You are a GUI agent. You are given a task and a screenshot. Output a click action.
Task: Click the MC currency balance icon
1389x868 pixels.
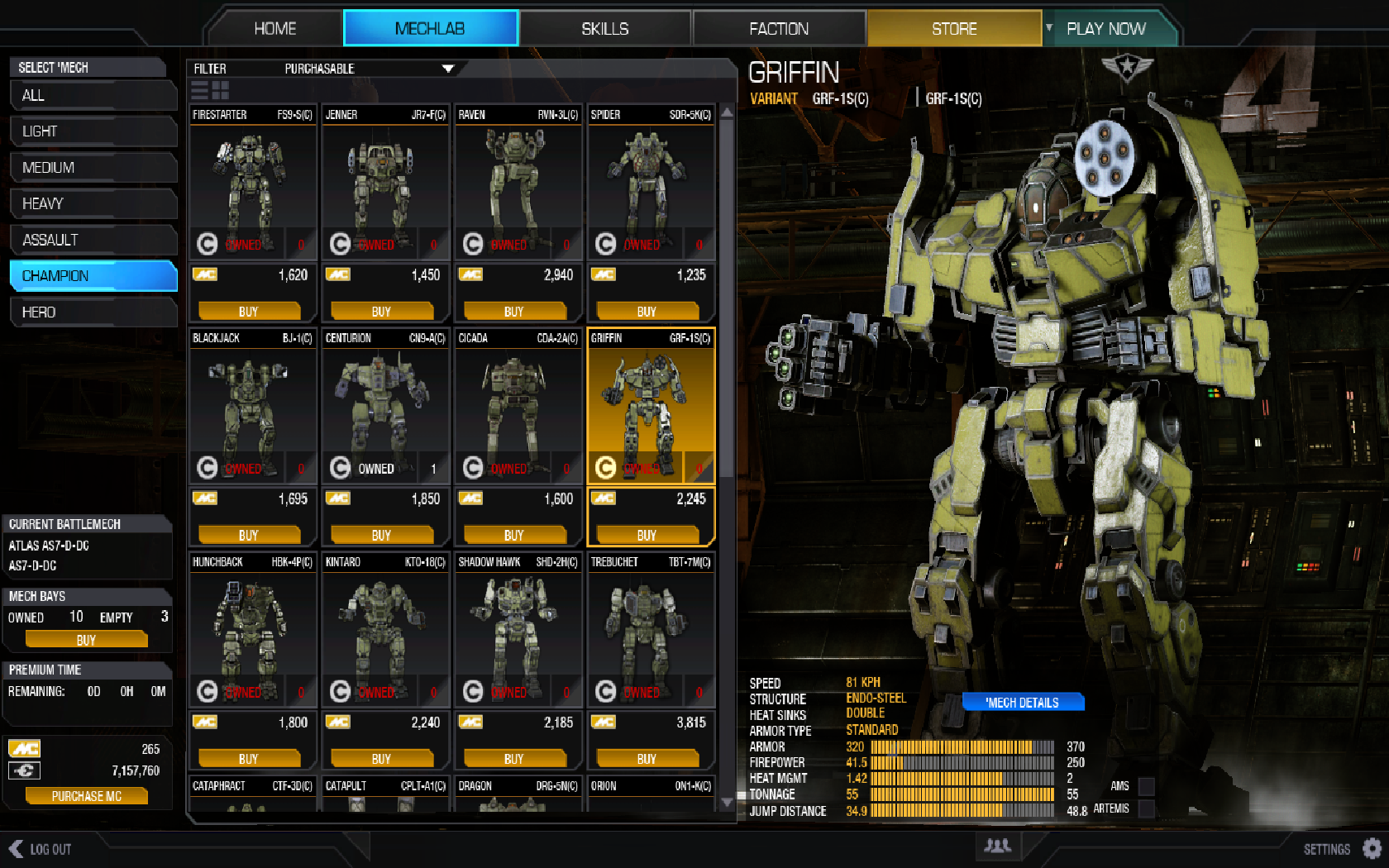pyautogui.click(x=24, y=749)
